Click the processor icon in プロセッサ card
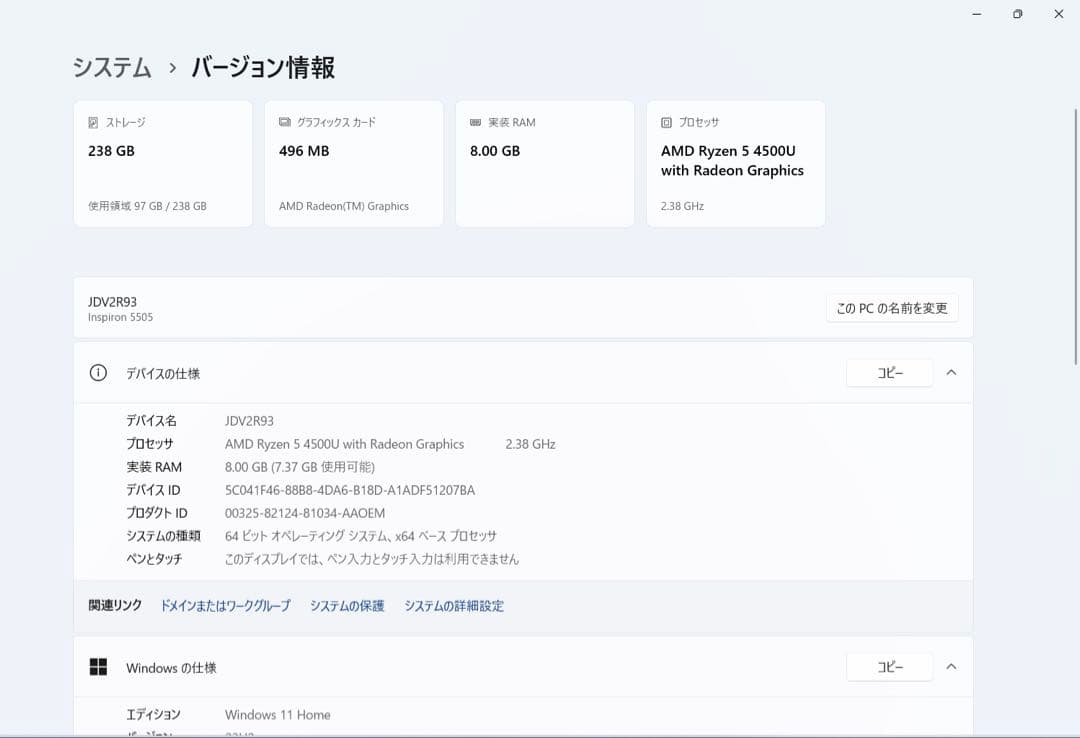Screen dimensions: 1080x738 point(667,122)
